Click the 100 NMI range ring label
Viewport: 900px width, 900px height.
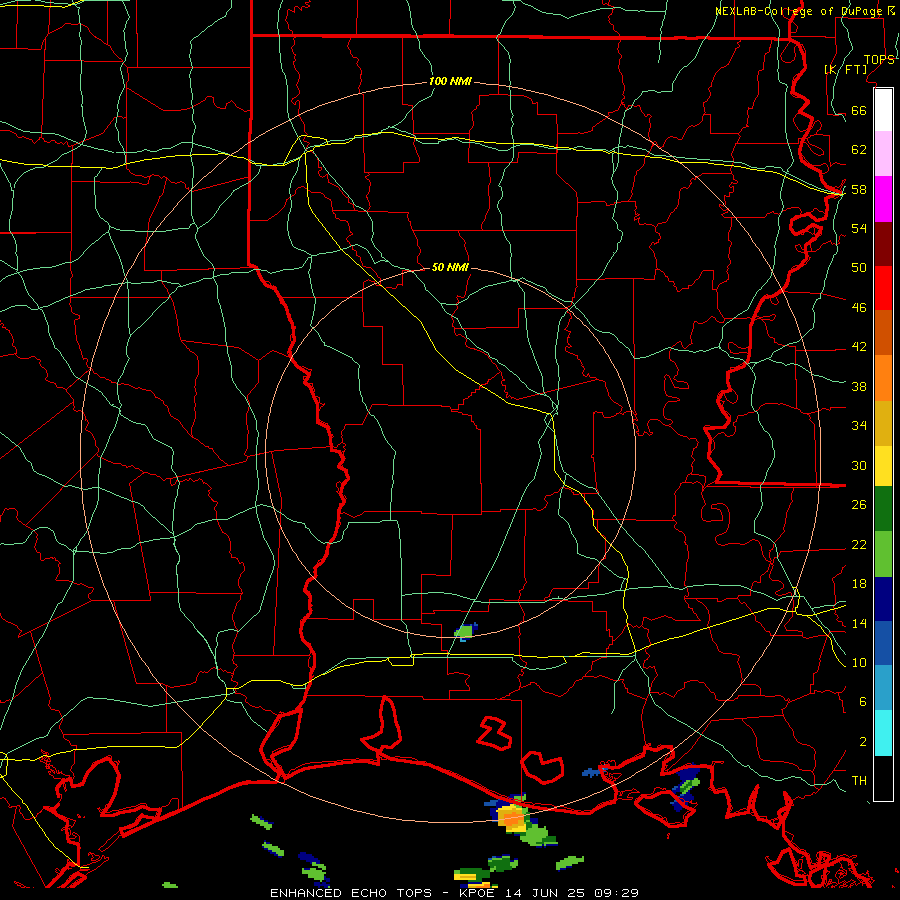pyautogui.click(x=450, y=81)
